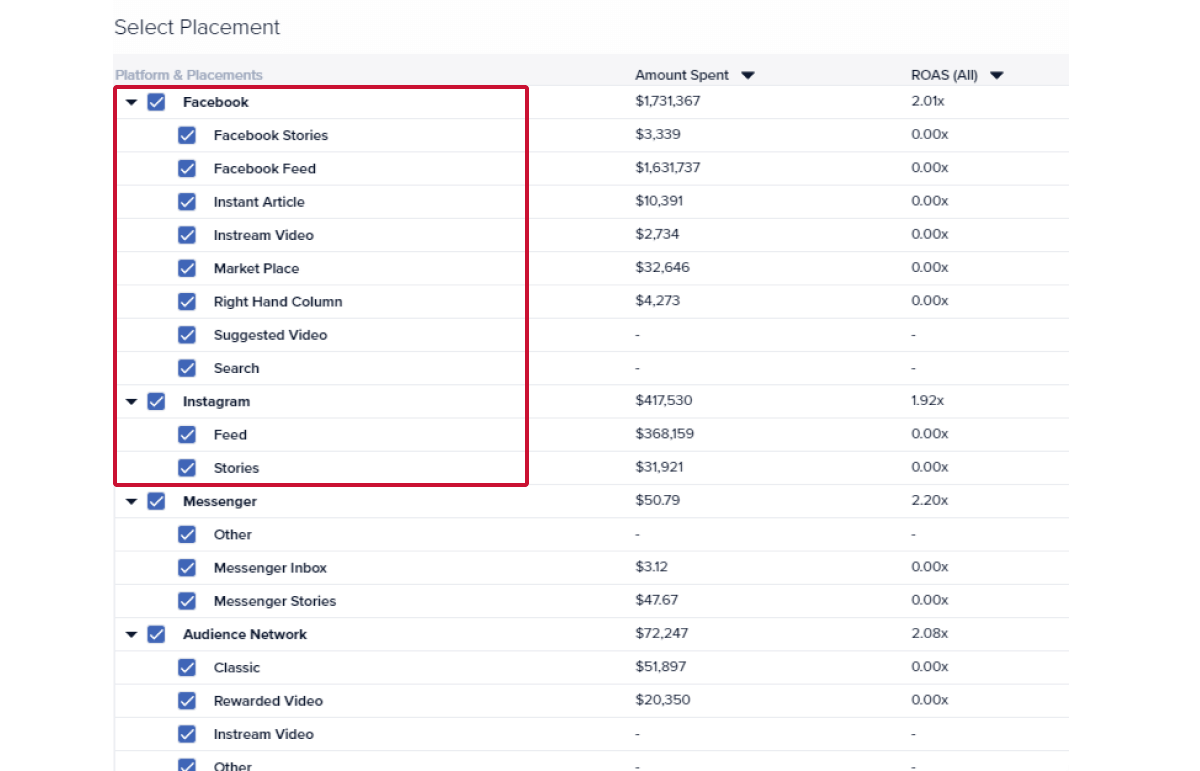
Task: Click the $50.79 Messenger amount
Action: (x=657, y=500)
